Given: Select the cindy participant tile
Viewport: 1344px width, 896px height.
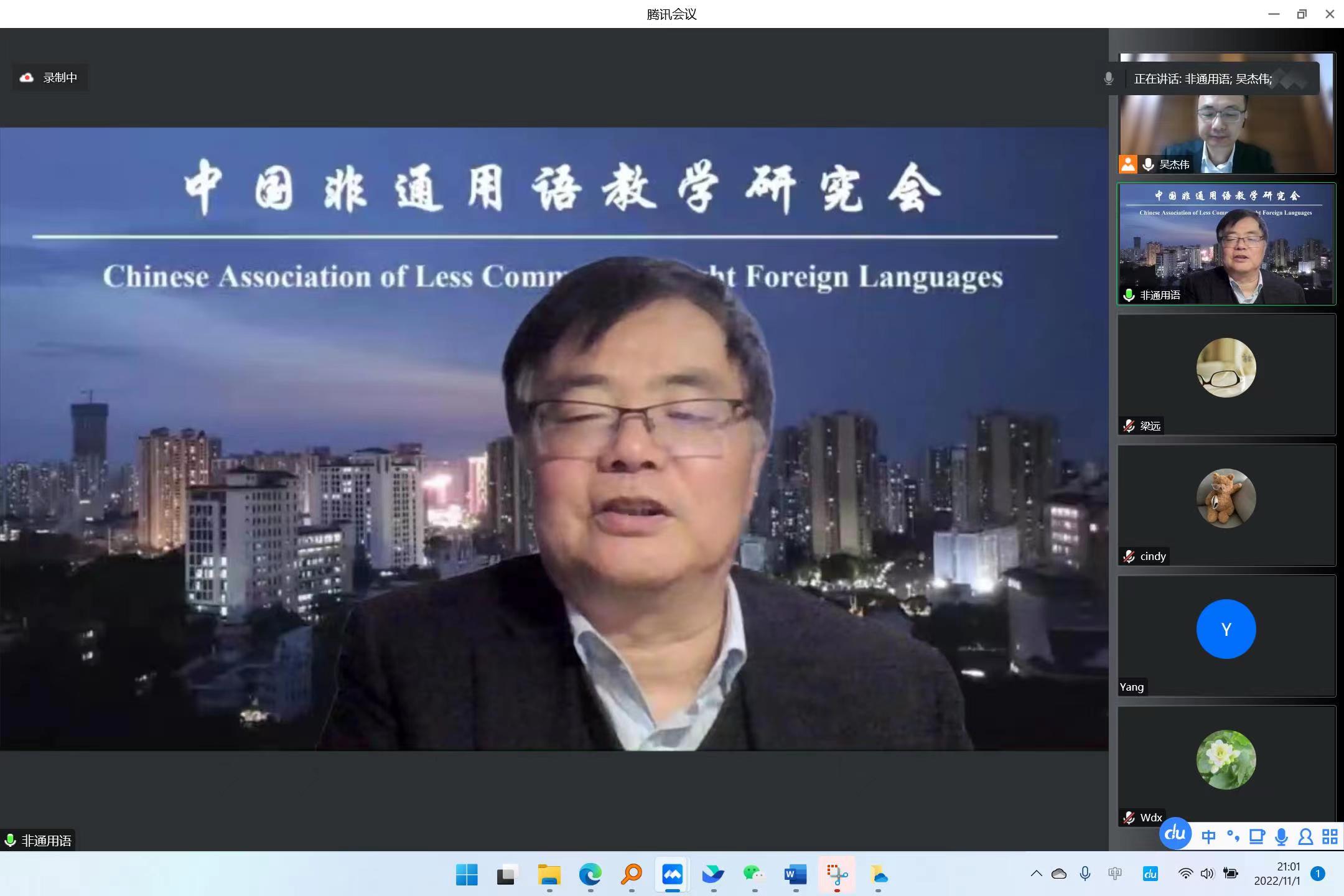Looking at the screenshot, I should pyautogui.click(x=1226, y=505).
